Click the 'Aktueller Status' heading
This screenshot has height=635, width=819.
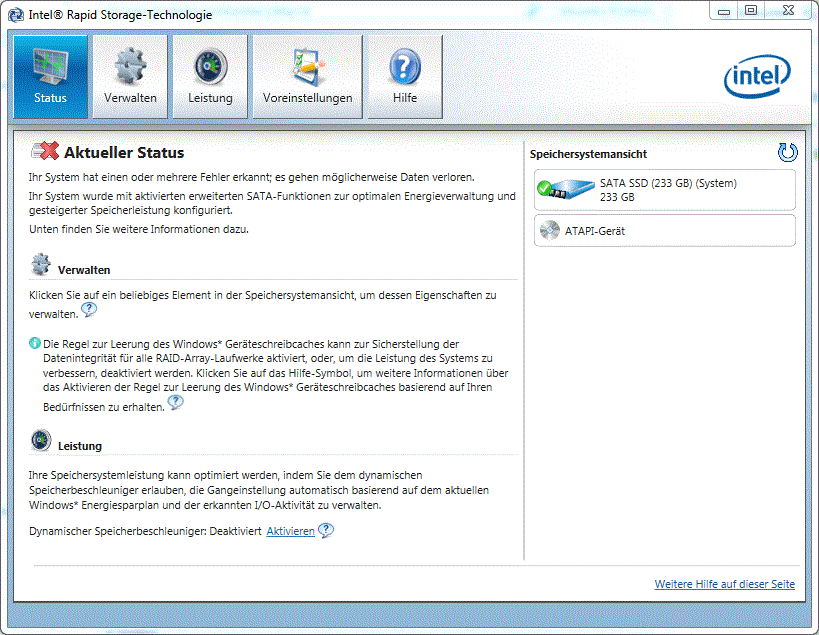click(124, 152)
